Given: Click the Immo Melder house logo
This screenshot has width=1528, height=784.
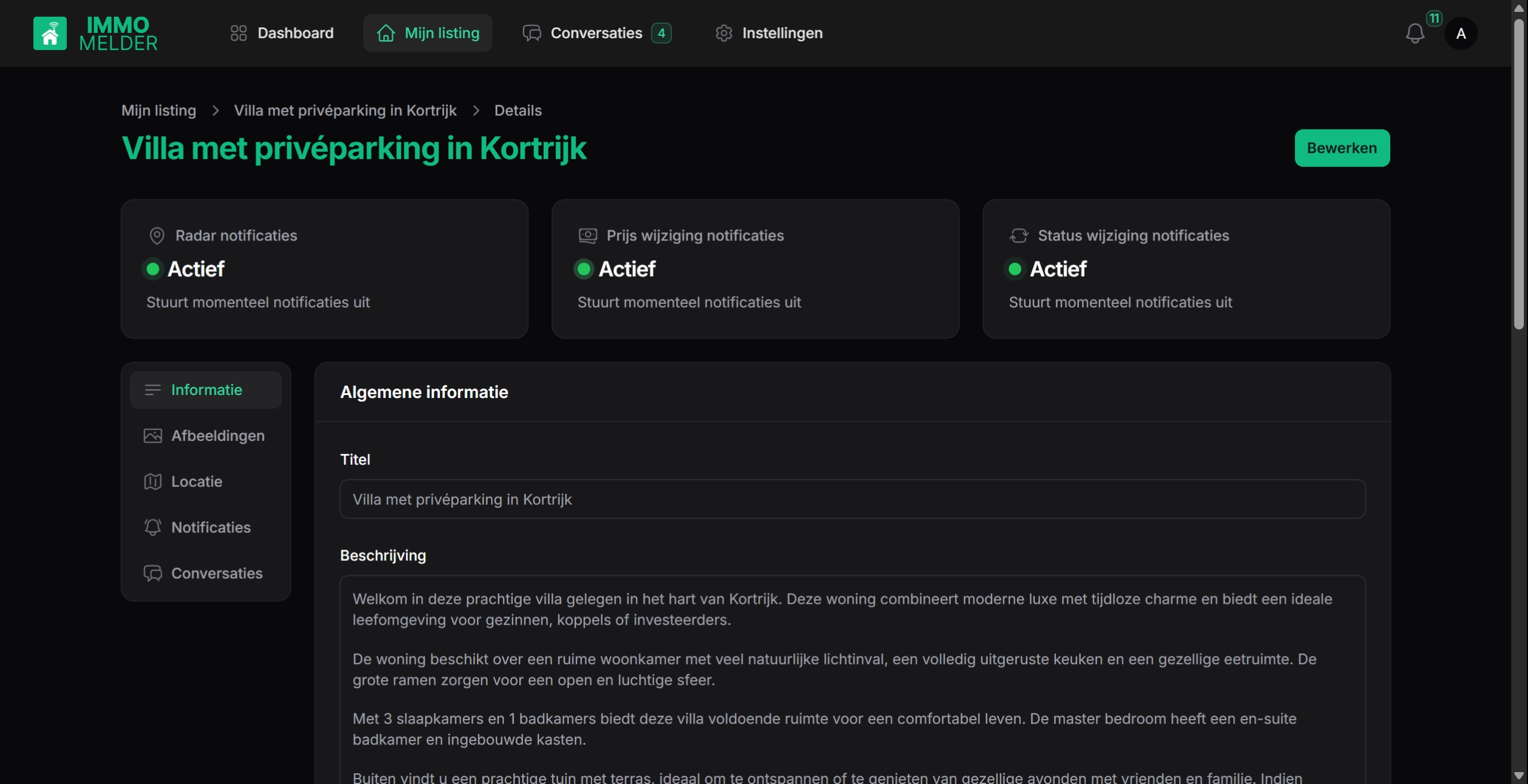Looking at the screenshot, I should click(x=50, y=33).
